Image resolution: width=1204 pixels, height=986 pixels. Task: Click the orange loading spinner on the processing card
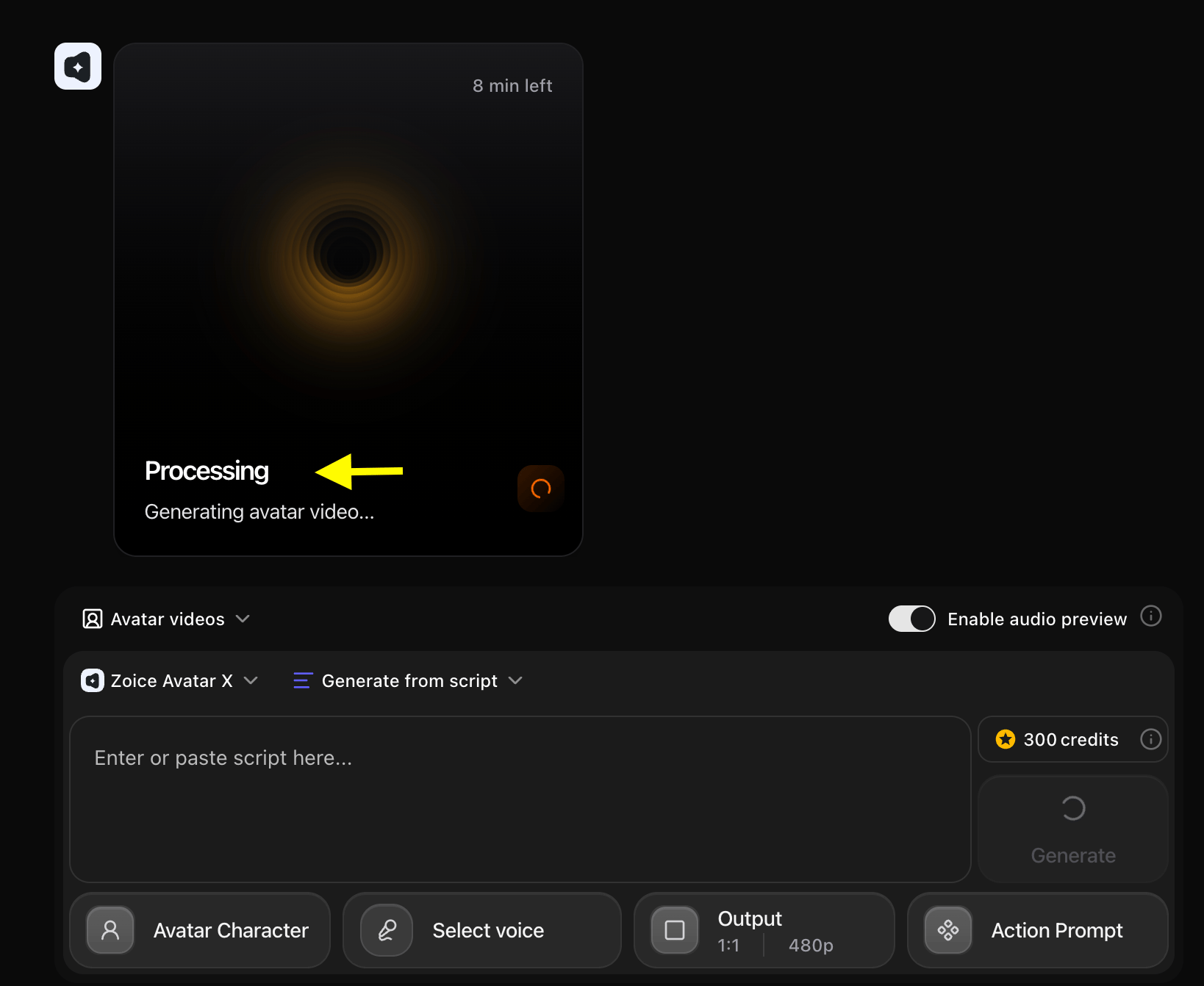coord(541,489)
